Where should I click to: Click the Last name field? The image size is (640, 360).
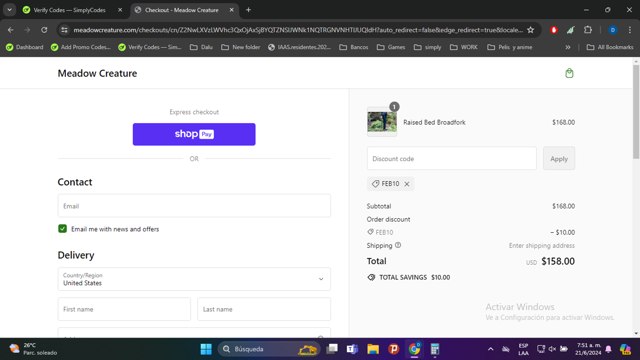coord(264,309)
